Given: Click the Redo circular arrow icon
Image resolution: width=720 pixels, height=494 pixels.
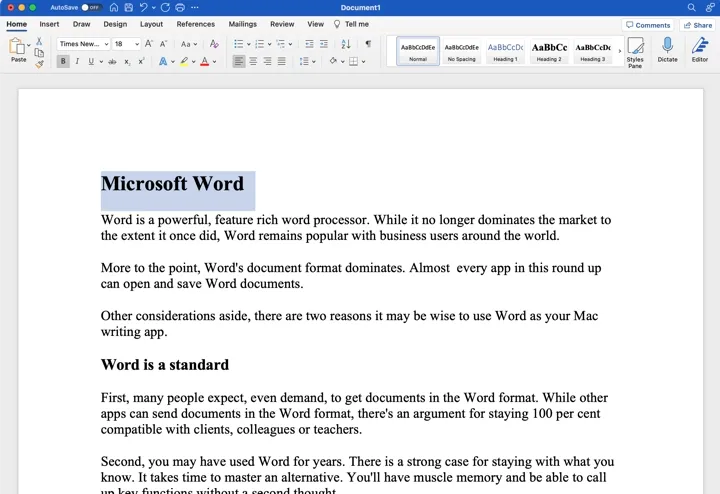Looking at the screenshot, I should (165, 7).
